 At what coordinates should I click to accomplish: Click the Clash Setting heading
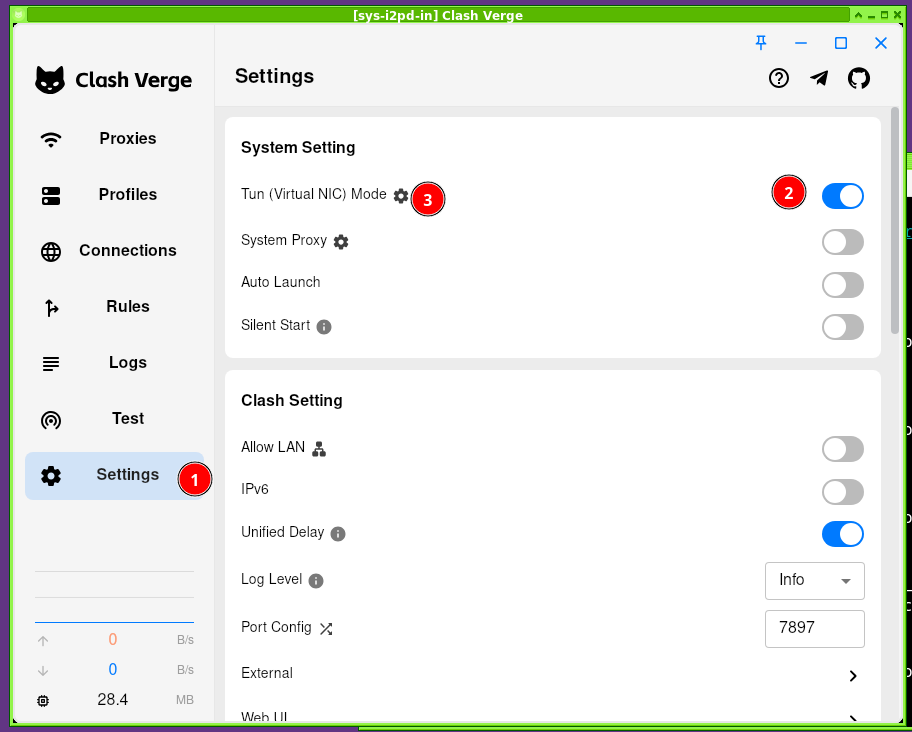pyautogui.click(x=291, y=401)
